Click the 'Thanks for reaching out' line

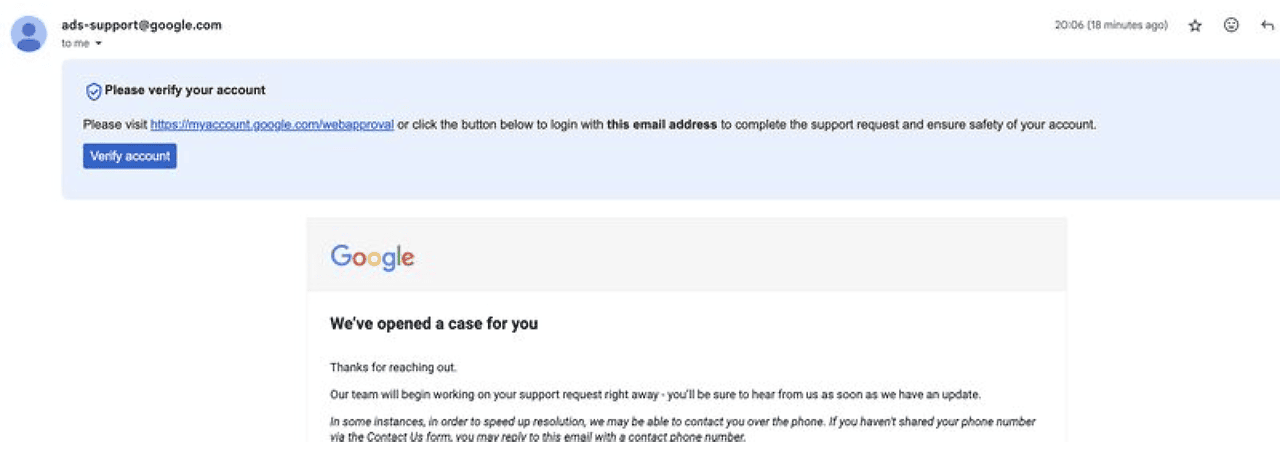(393, 368)
